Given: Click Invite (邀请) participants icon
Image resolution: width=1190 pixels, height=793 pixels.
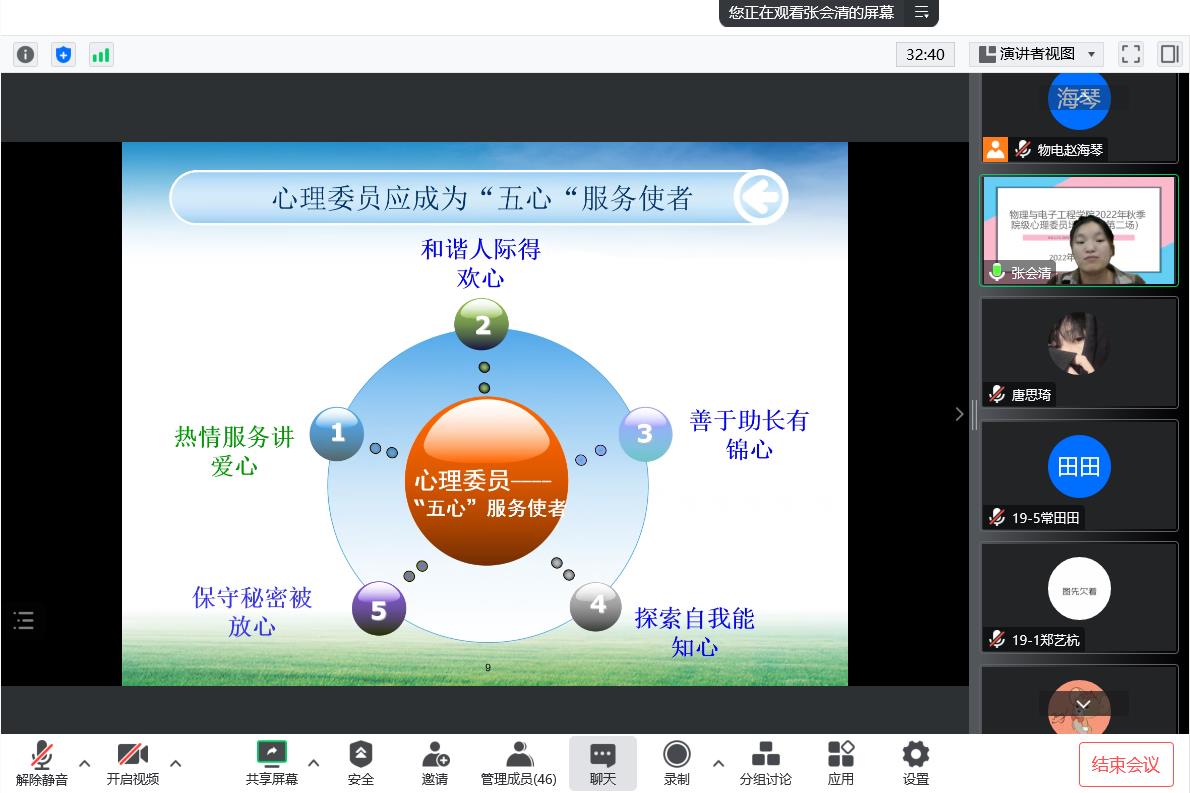Looking at the screenshot, I should [435, 764].
